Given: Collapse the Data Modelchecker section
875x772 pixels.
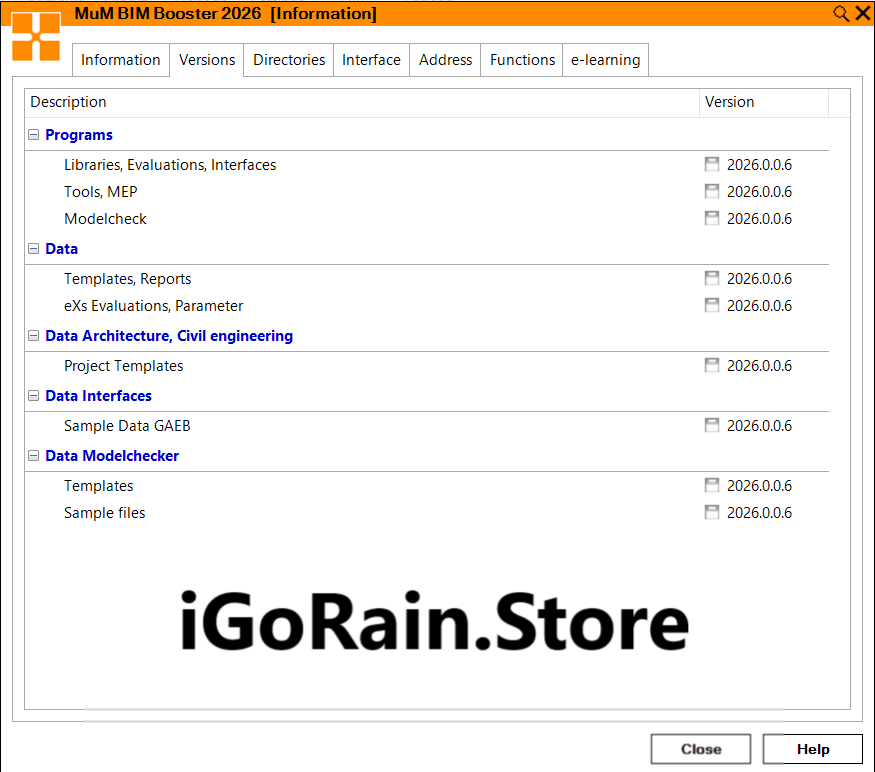Looking at the screenshot, I should (34, 456).
